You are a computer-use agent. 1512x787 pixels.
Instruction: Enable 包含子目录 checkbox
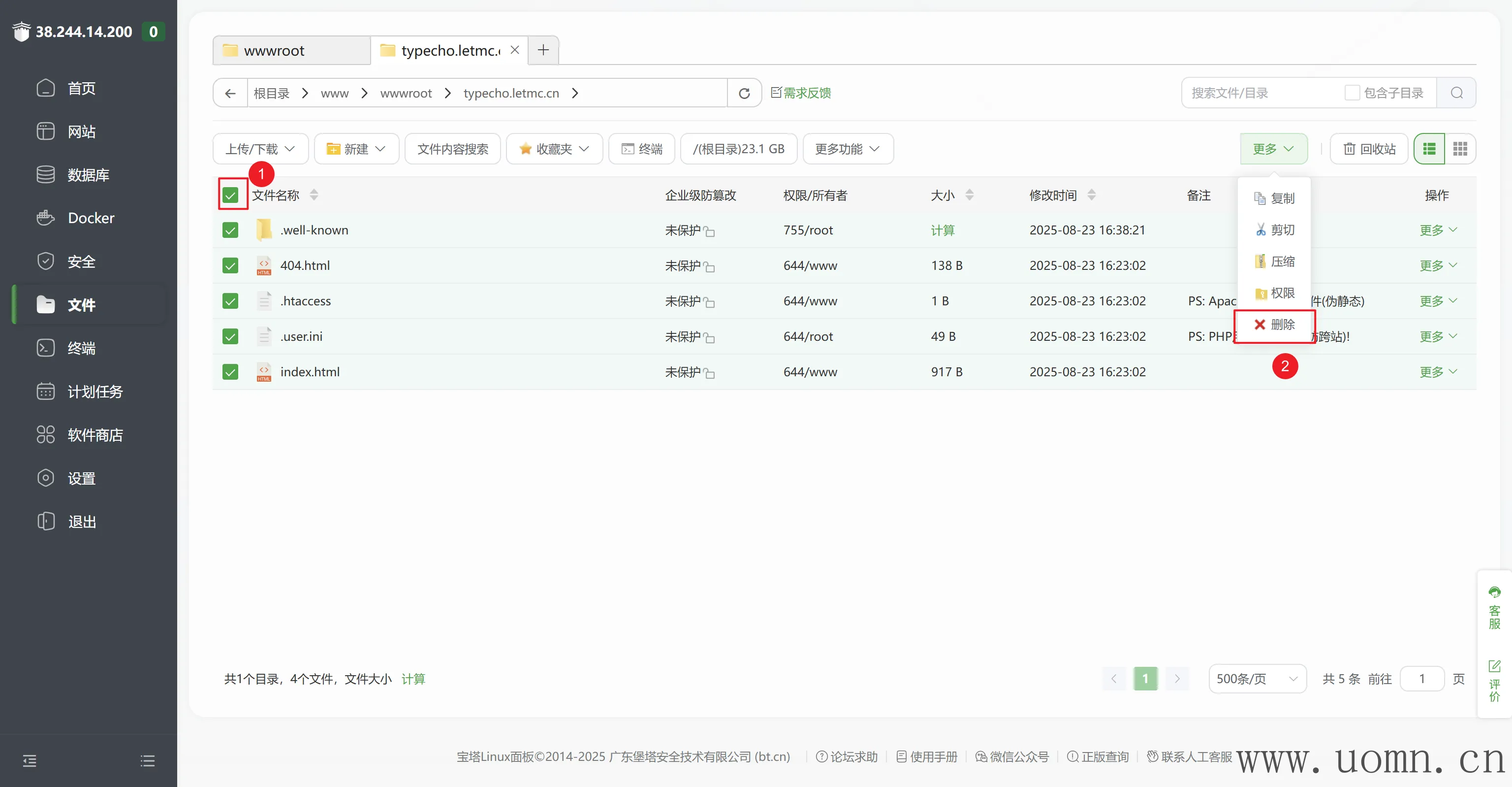click(1352, 93)
